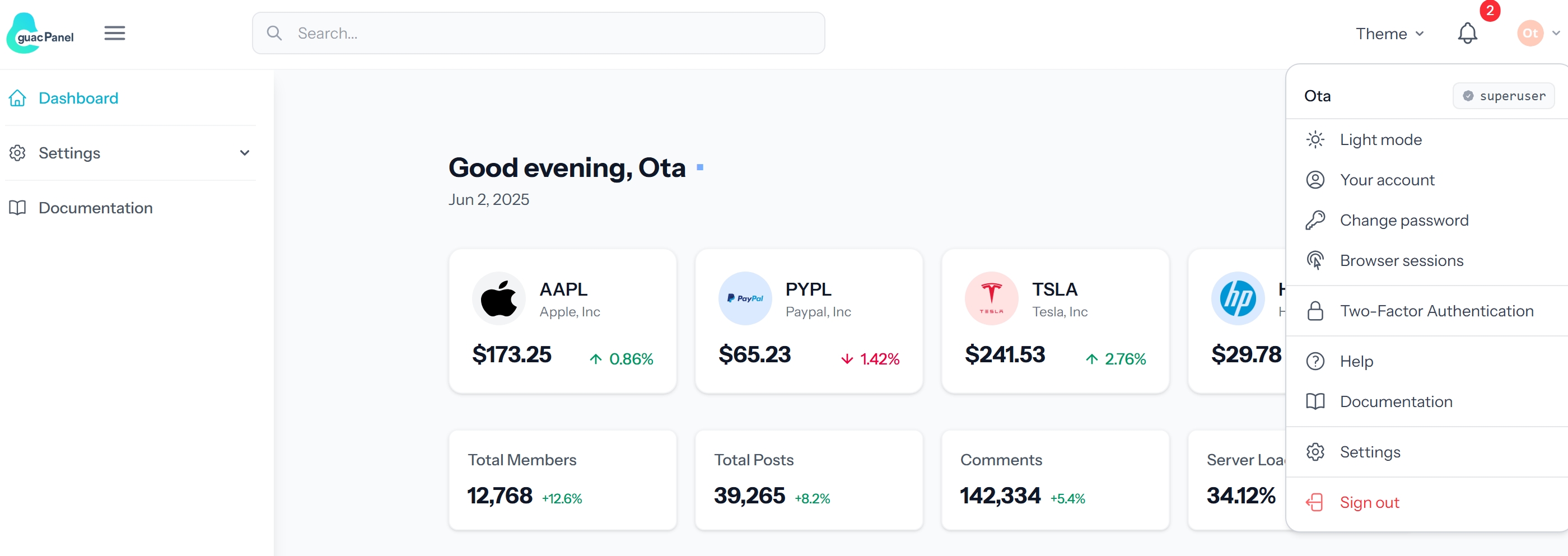
Task: Expand the sidebar Settings chevron
Action: tap(245, 153)
